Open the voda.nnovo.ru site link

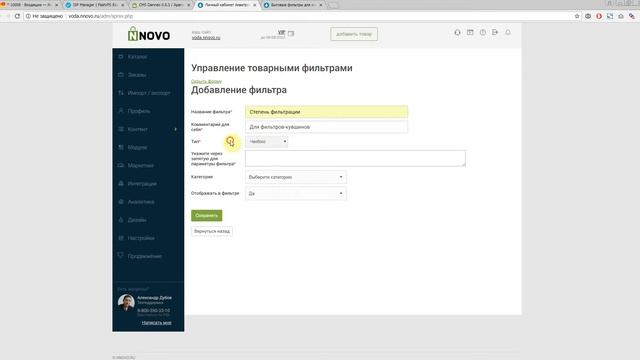pyautogui.click(x=206, y=38)
